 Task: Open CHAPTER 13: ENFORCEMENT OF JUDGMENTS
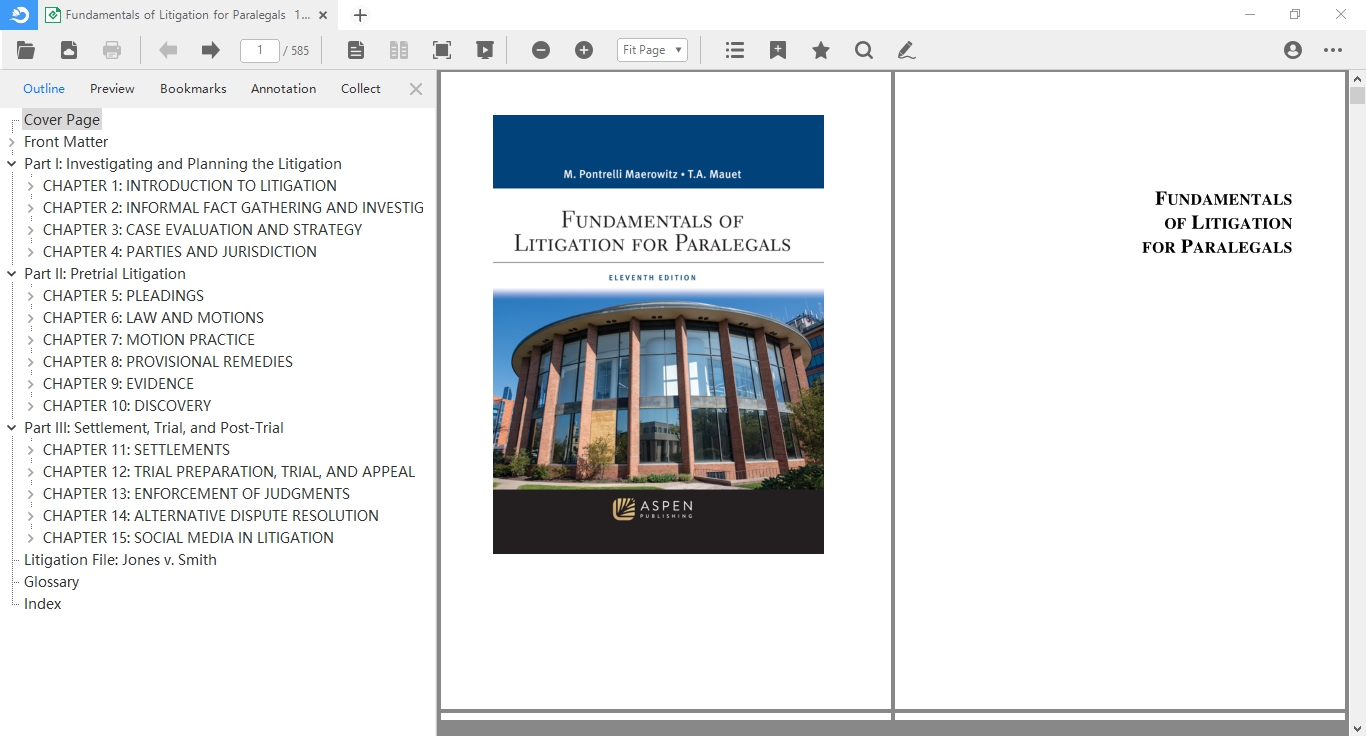pyautogui.click(x=197, y=494)
